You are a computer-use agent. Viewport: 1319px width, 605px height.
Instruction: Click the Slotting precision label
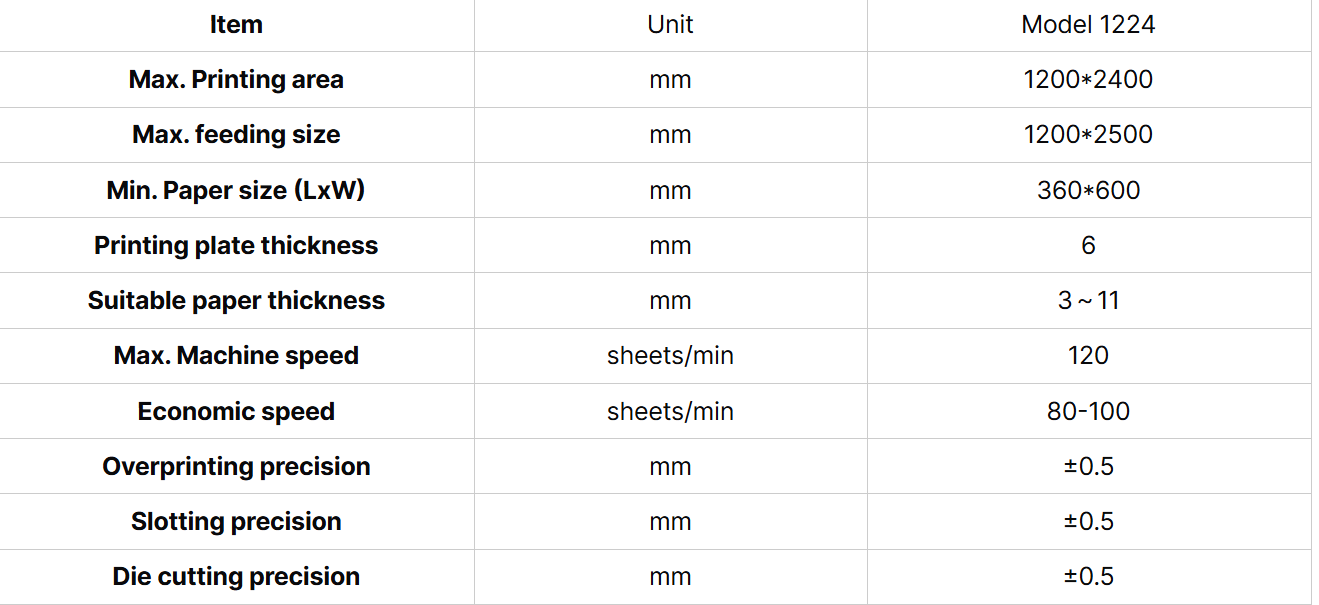(236, 521)
